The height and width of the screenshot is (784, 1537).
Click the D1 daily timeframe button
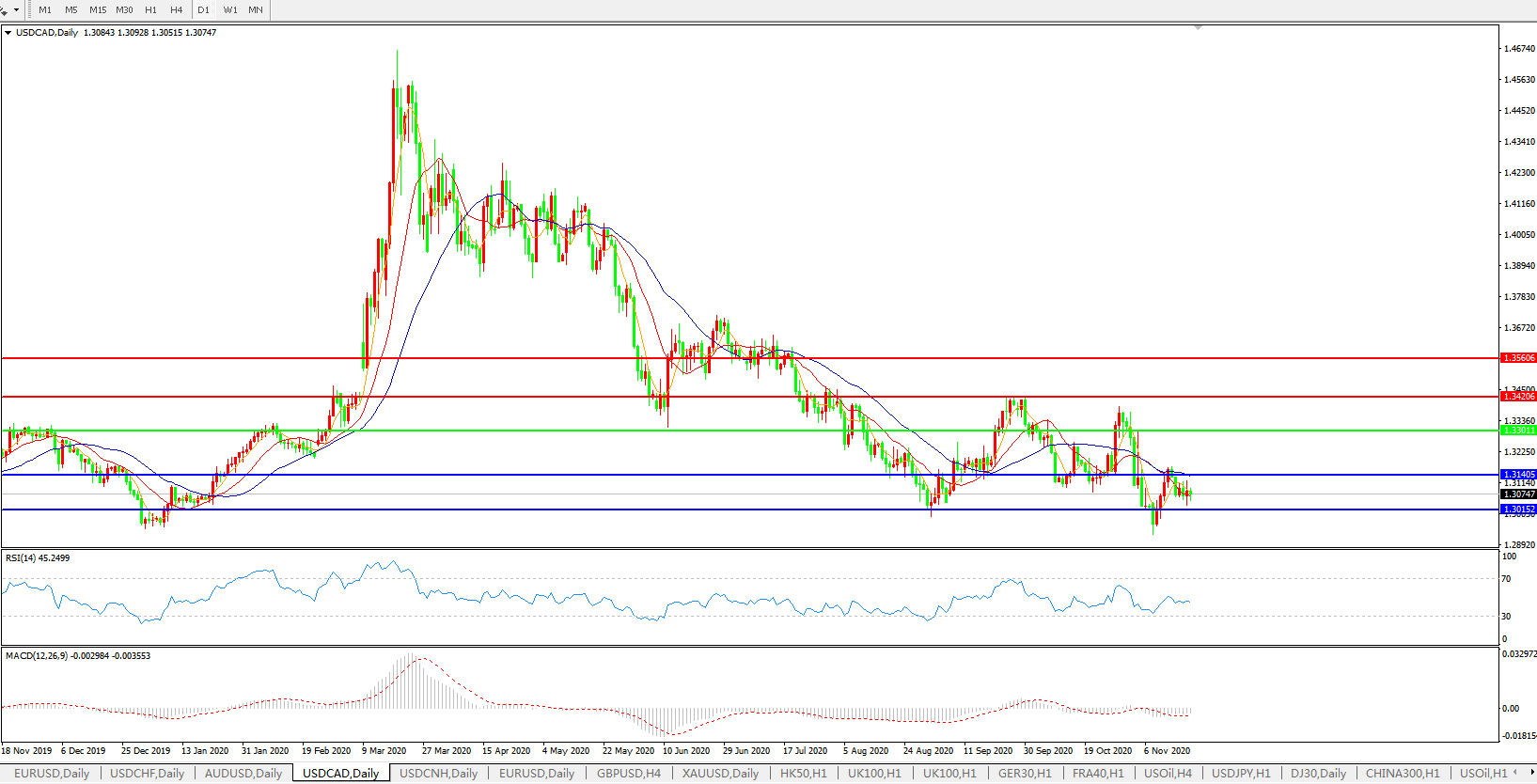[x=203, y=9]
